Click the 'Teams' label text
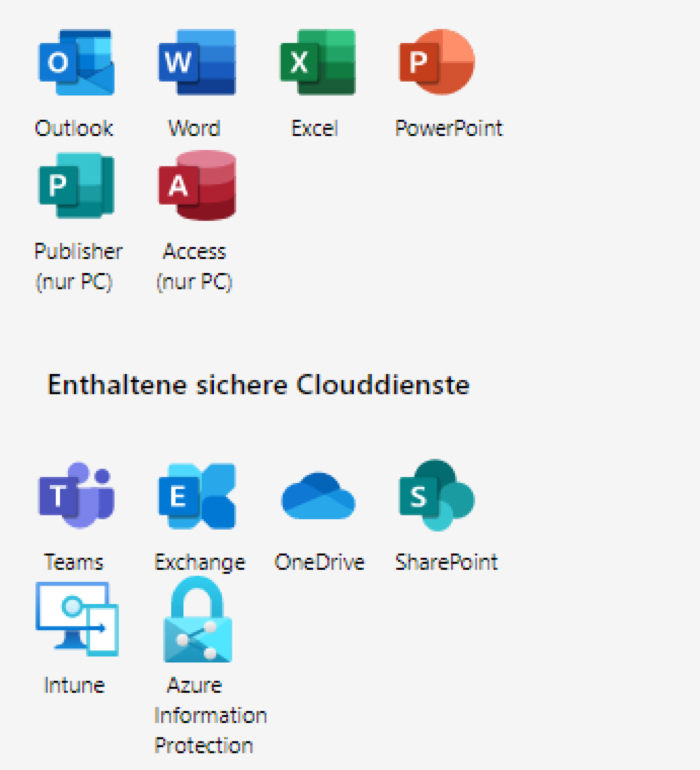The width and height of the screenshot is (700, 770). [74, 562]
